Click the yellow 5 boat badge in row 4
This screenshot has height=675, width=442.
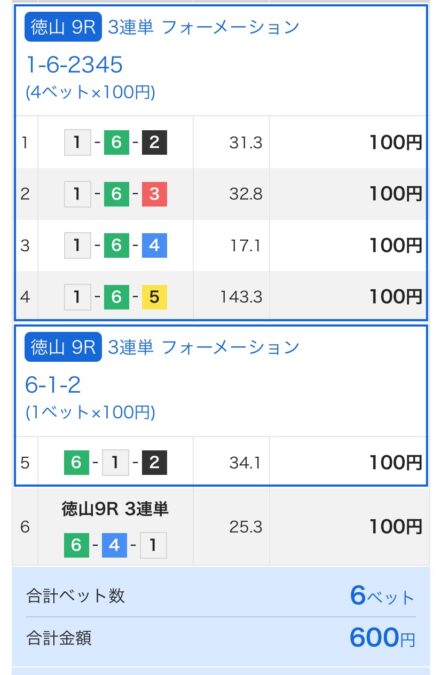click(154, 297)
